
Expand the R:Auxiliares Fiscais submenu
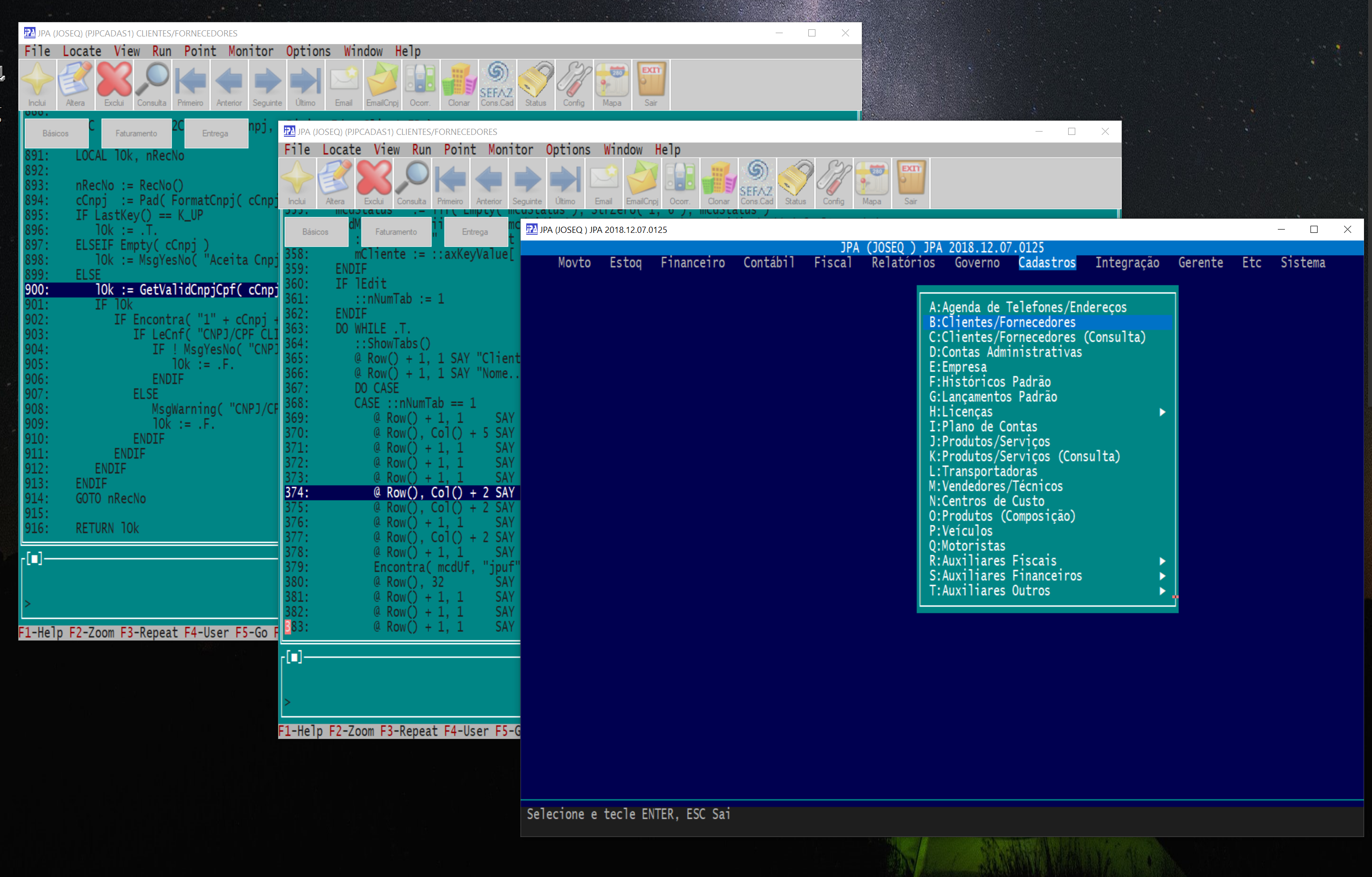tap(1162, 561)
